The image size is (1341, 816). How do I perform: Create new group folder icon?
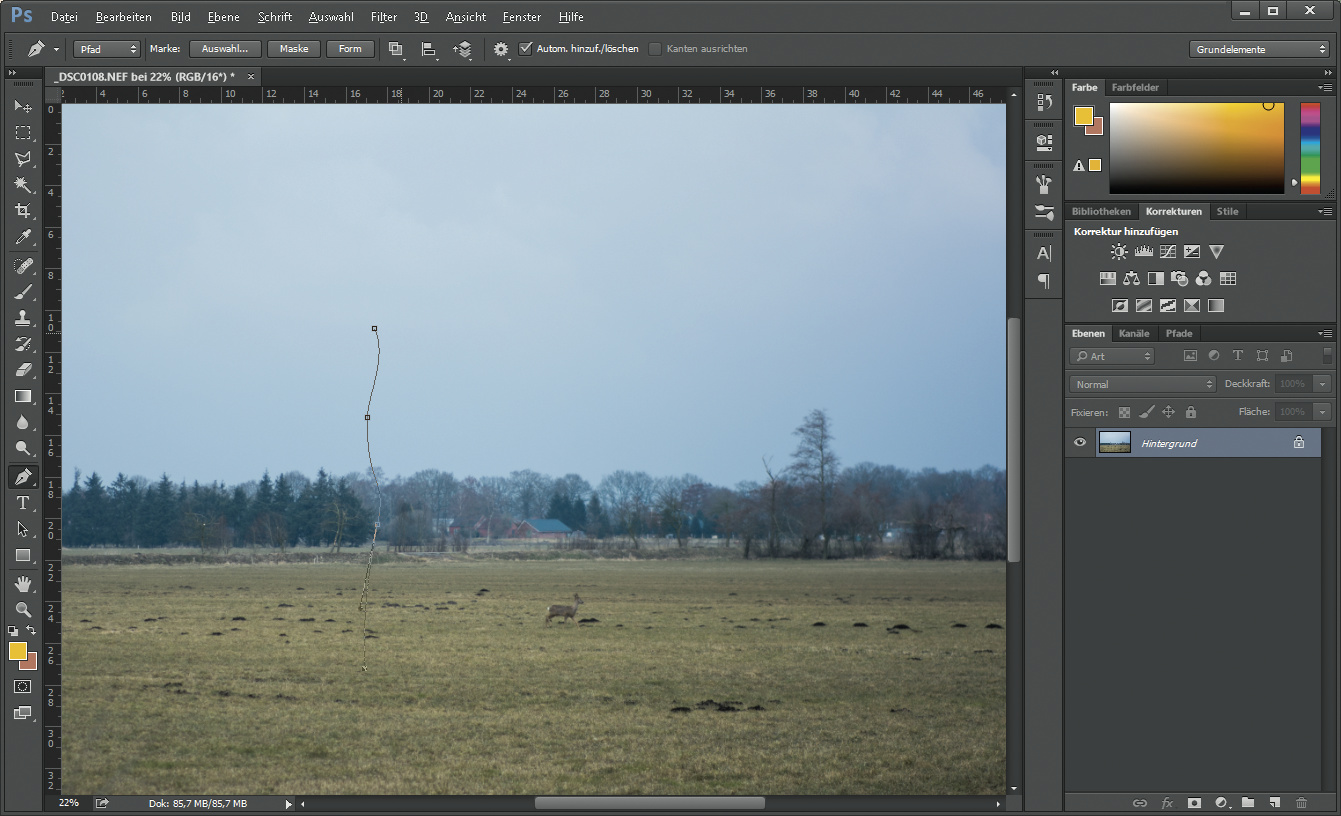[x=1247, y=802]
